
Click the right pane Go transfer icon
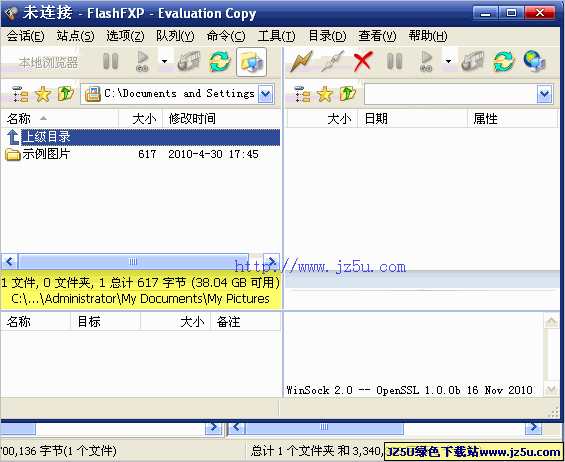click(426, 62)
